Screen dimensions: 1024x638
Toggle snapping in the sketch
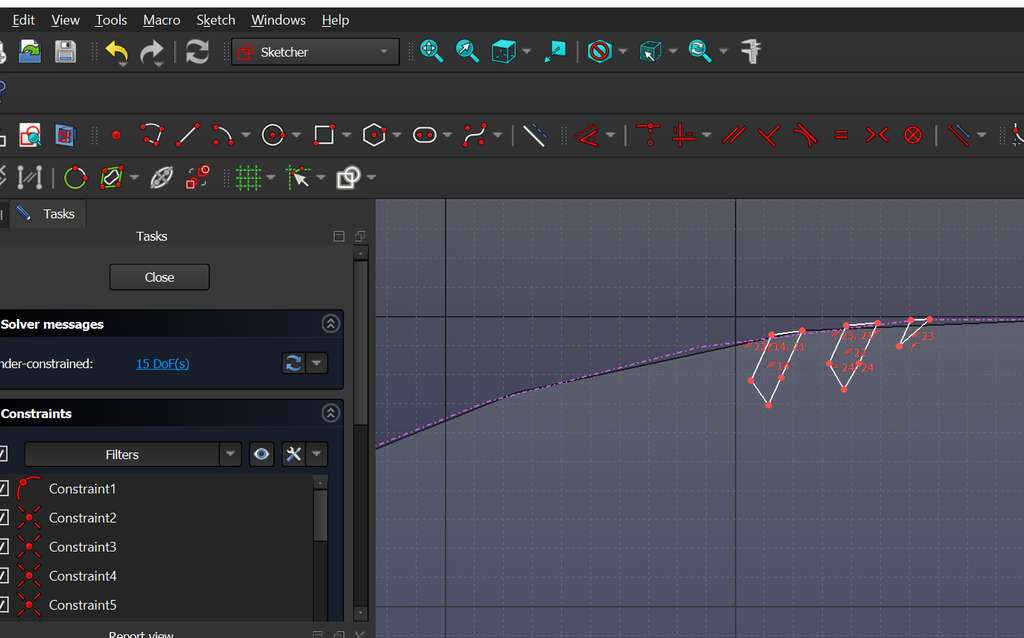pyautogui.click(x=298, y=177)
